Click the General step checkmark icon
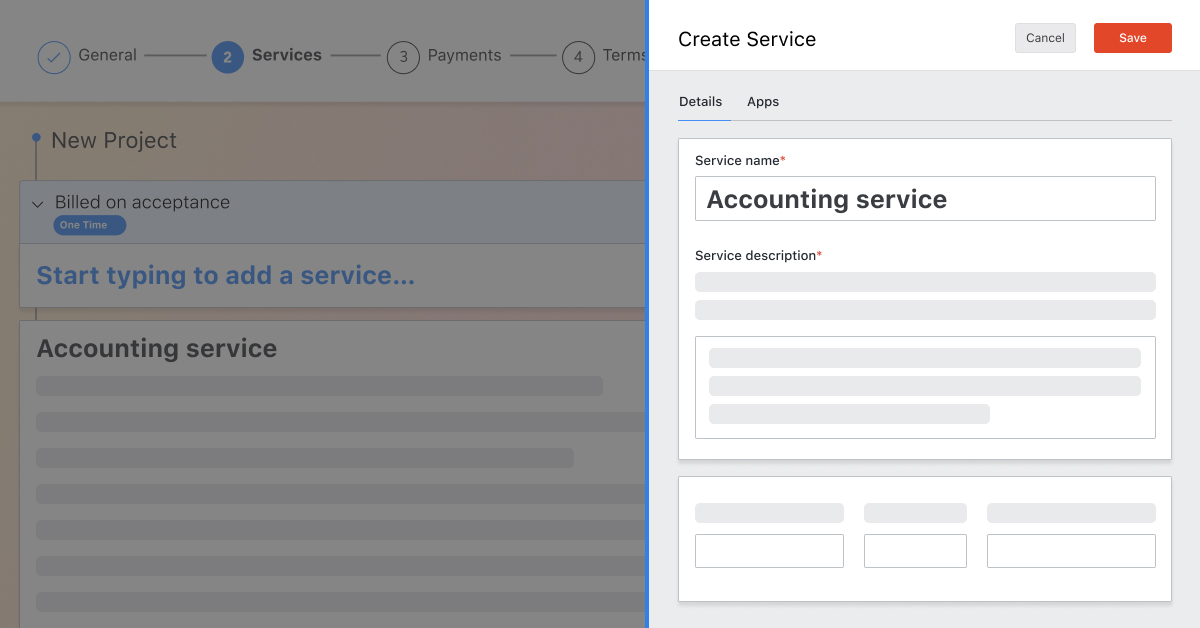The width and height of the screenshot is (1200, 628). pyautogui.click(x=54, y=57)
